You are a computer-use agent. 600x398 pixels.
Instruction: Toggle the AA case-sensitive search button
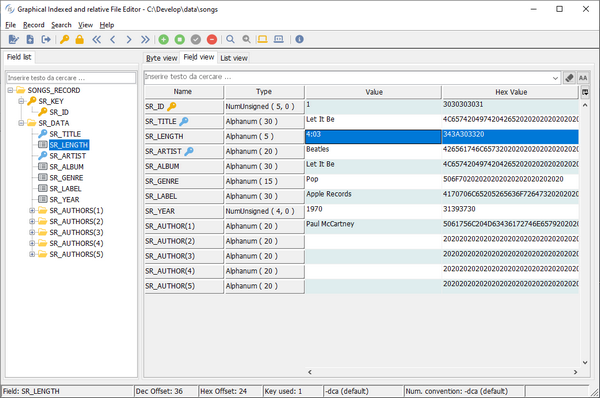pos(583,78)
